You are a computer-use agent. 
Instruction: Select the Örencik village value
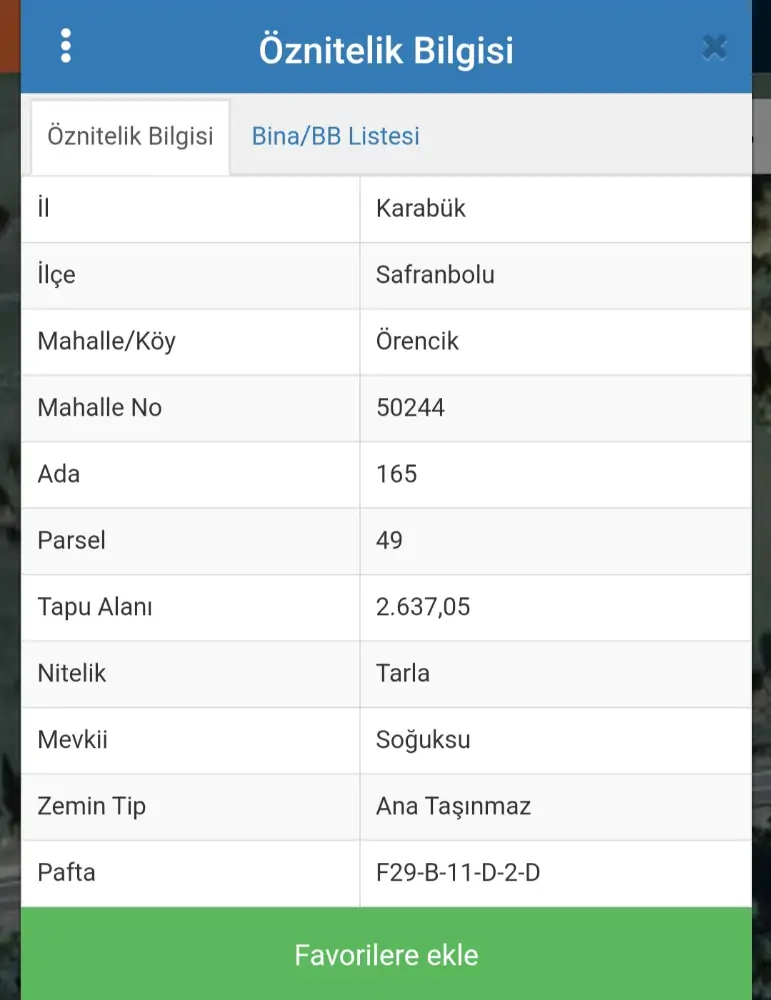point(417,341)
